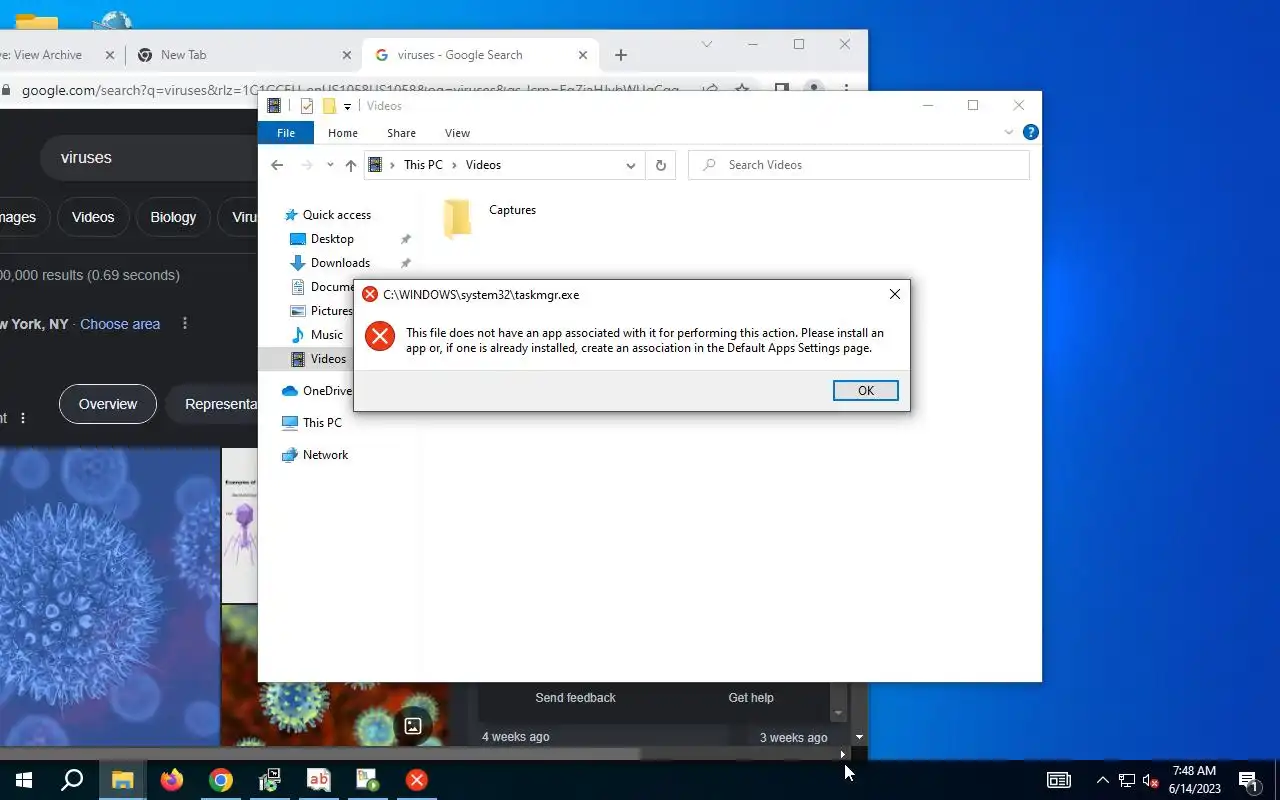The height and width of the screenshot is (800, 1280).
Task: Close the New Tab in Chrome
Action: [x=347, y=55]
